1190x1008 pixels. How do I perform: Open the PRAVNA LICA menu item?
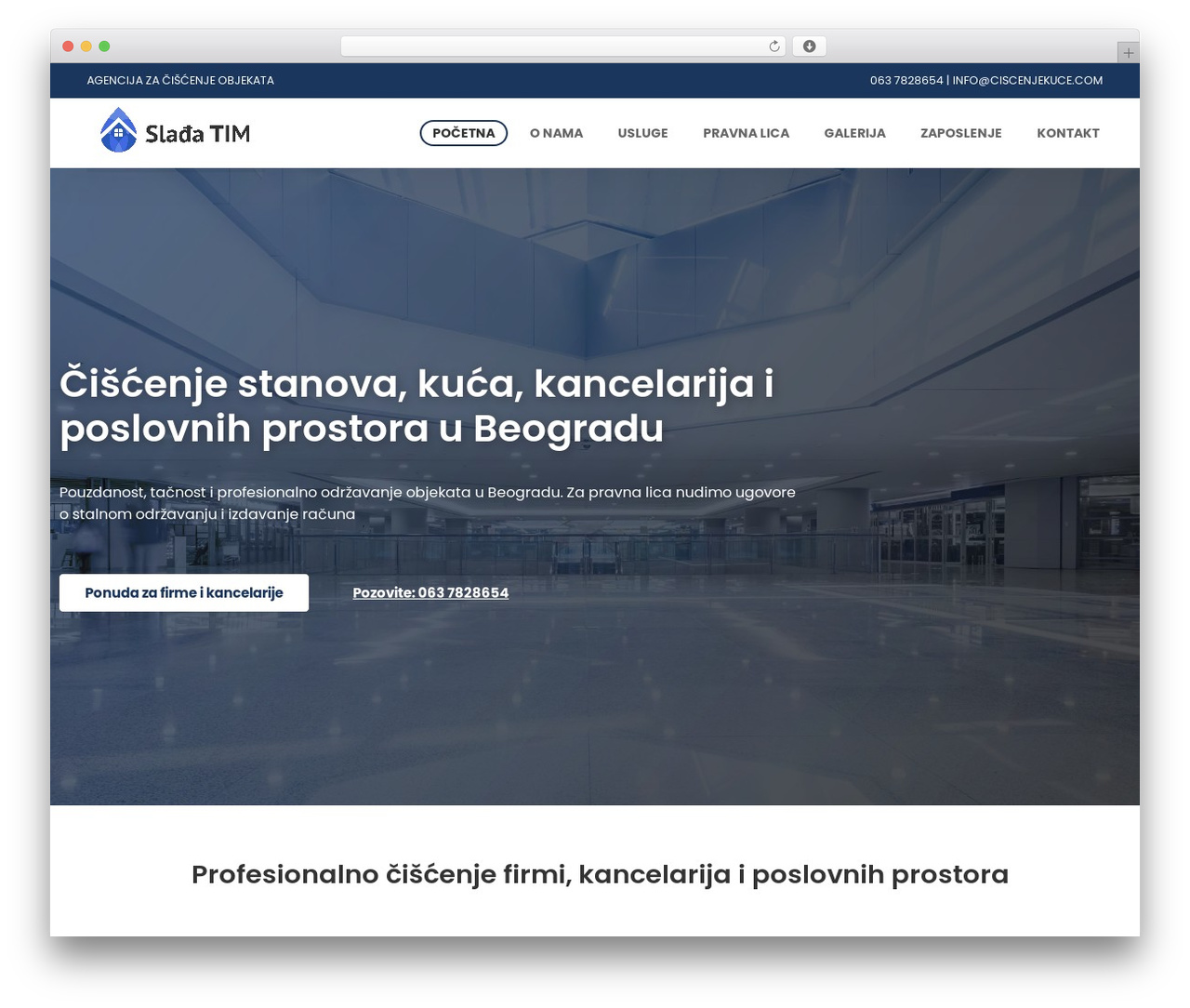746,133
